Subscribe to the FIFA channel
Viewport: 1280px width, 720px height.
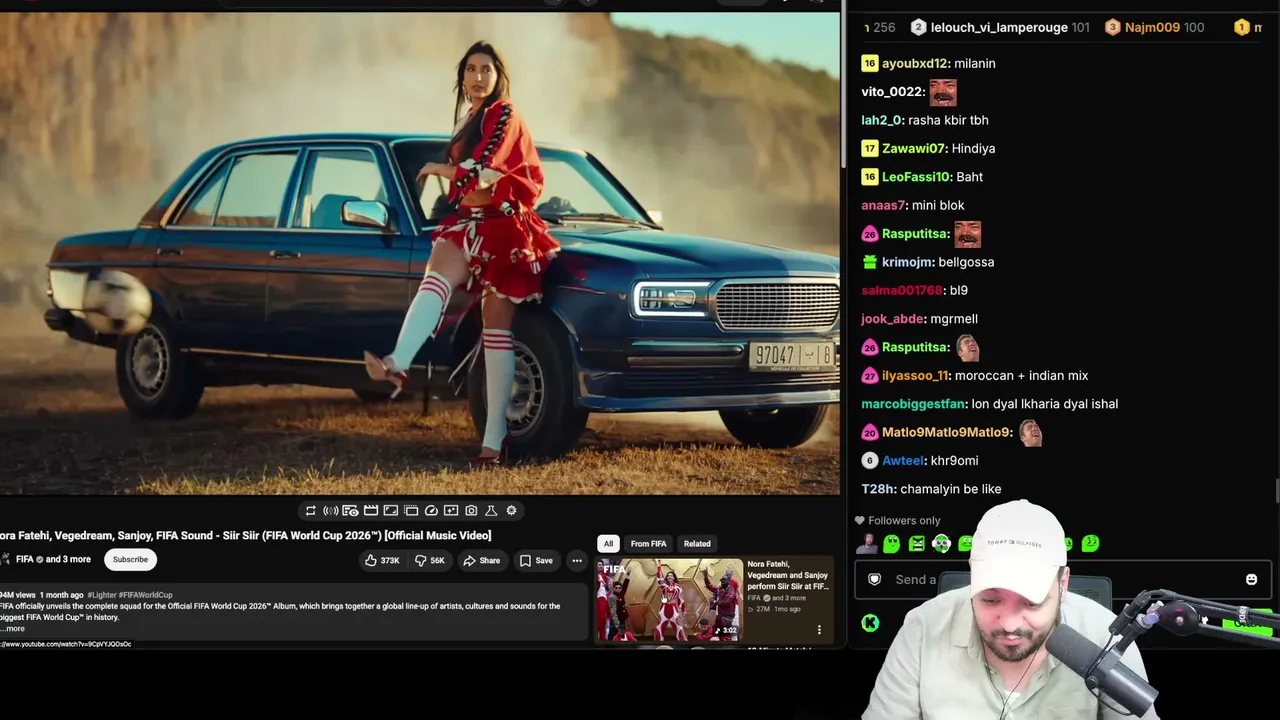pos(130,559)
